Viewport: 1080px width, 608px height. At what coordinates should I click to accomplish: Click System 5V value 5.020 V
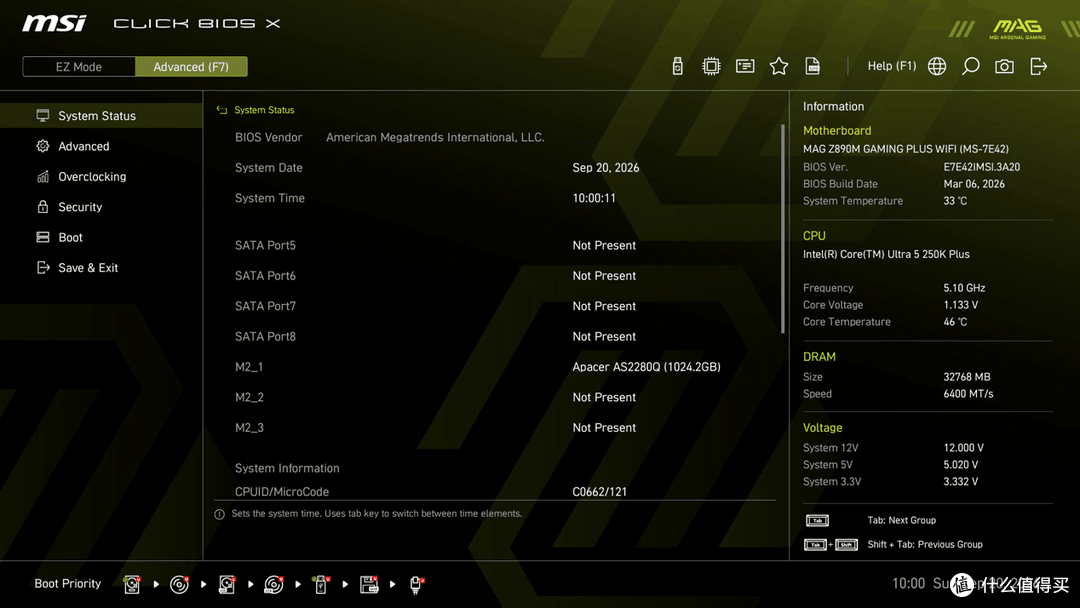click(x=961, y=465)
